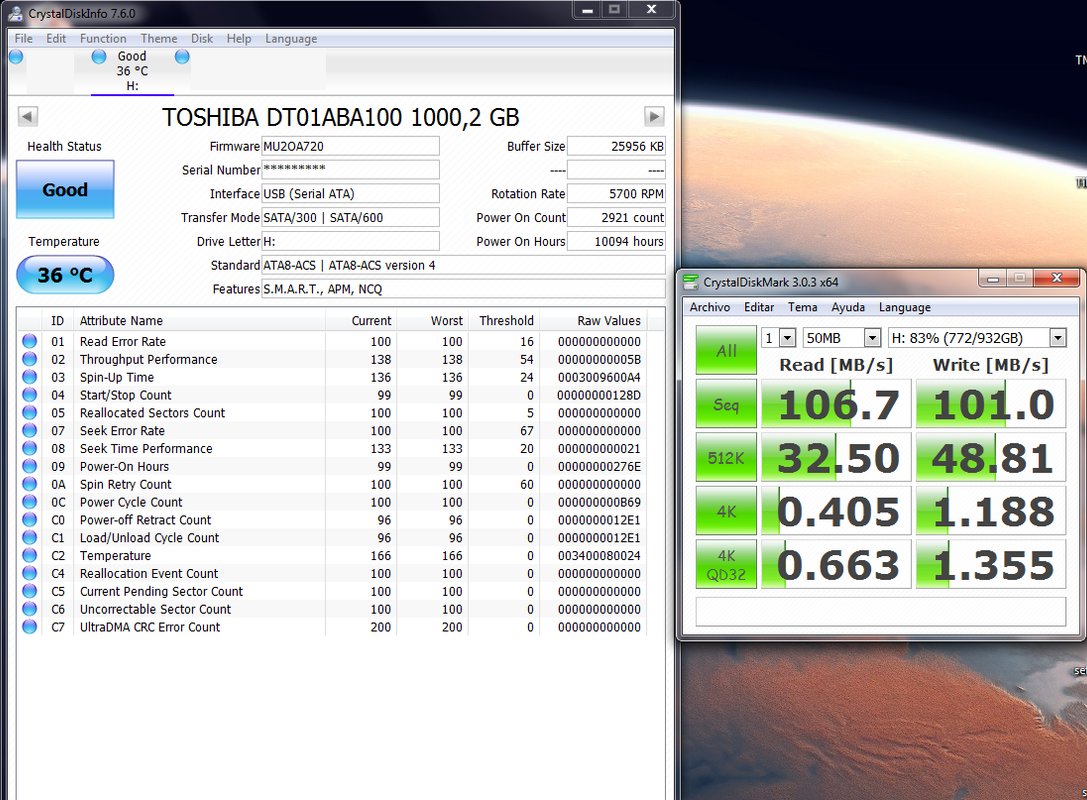Open Theme menu in CrystalDiskInfo

click(x=159, y=39)
